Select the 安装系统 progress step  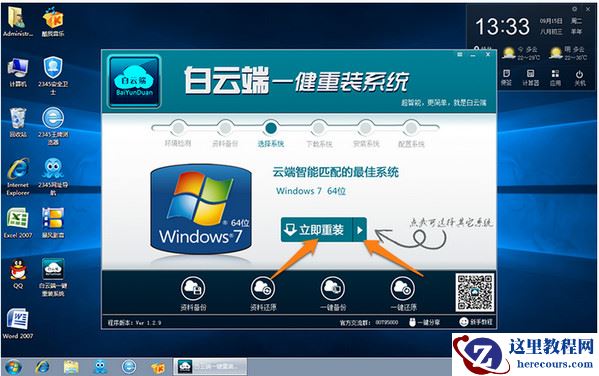click(x=366, y=134)
